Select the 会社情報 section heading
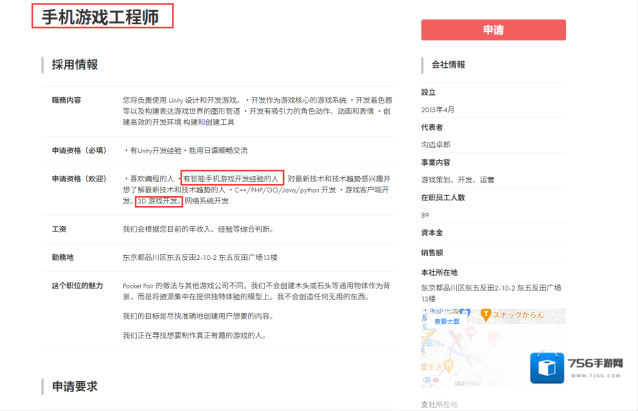The image size is (638, 411). pyautogui.click(x=448, y=65)
